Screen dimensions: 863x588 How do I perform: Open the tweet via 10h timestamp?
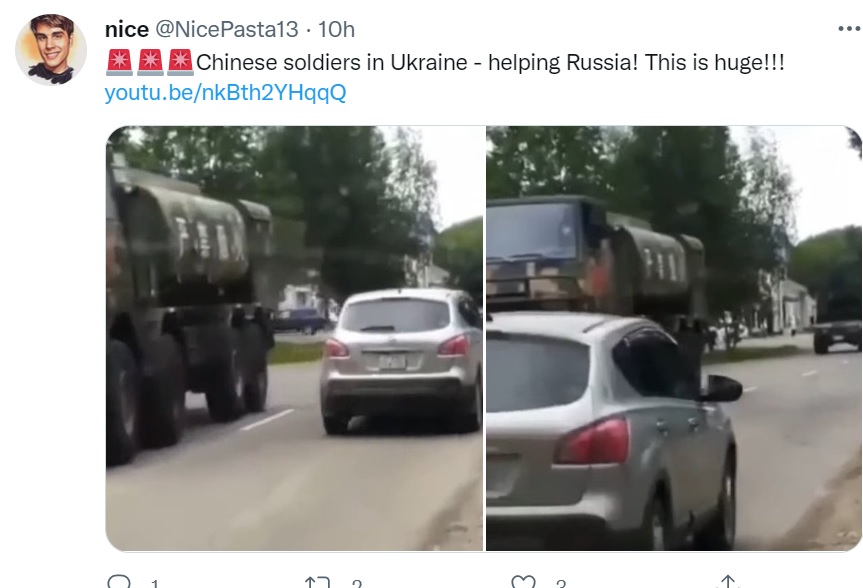(336, 29)
